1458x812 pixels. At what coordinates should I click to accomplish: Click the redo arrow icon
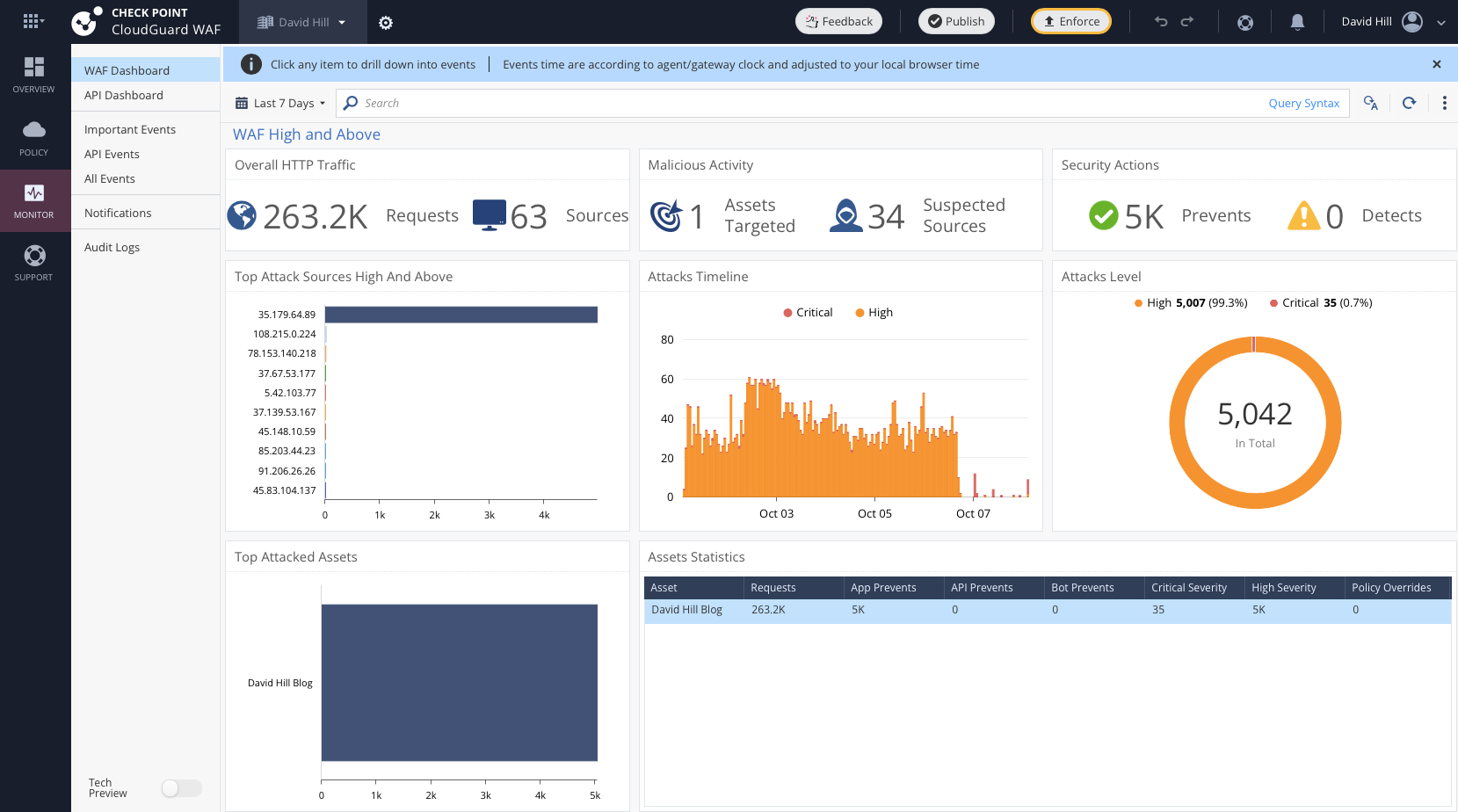pyautogui.click(x=1187, y=22)
